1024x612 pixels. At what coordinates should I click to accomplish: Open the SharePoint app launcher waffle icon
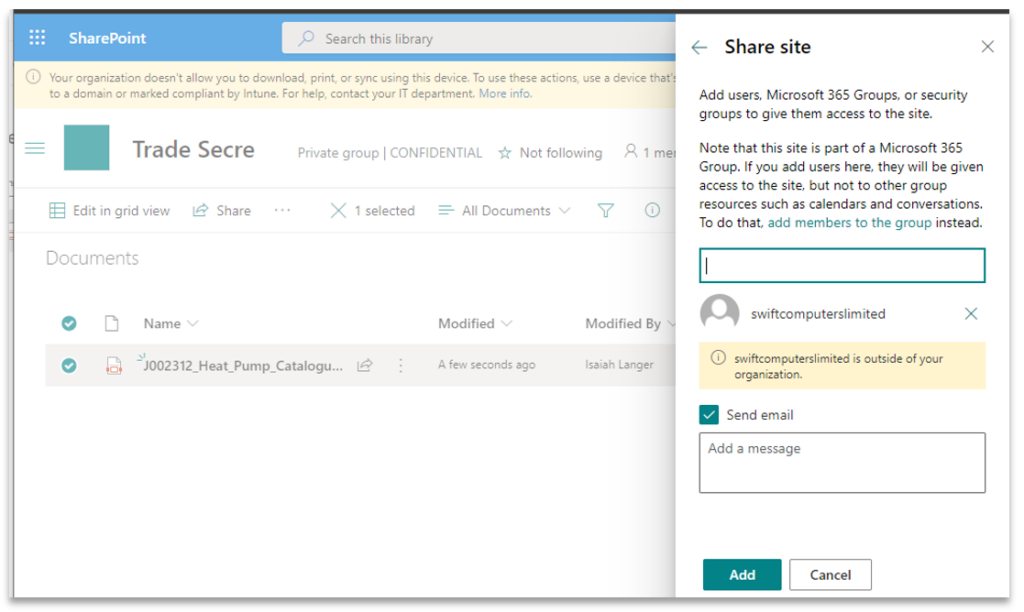coord(37,38)
